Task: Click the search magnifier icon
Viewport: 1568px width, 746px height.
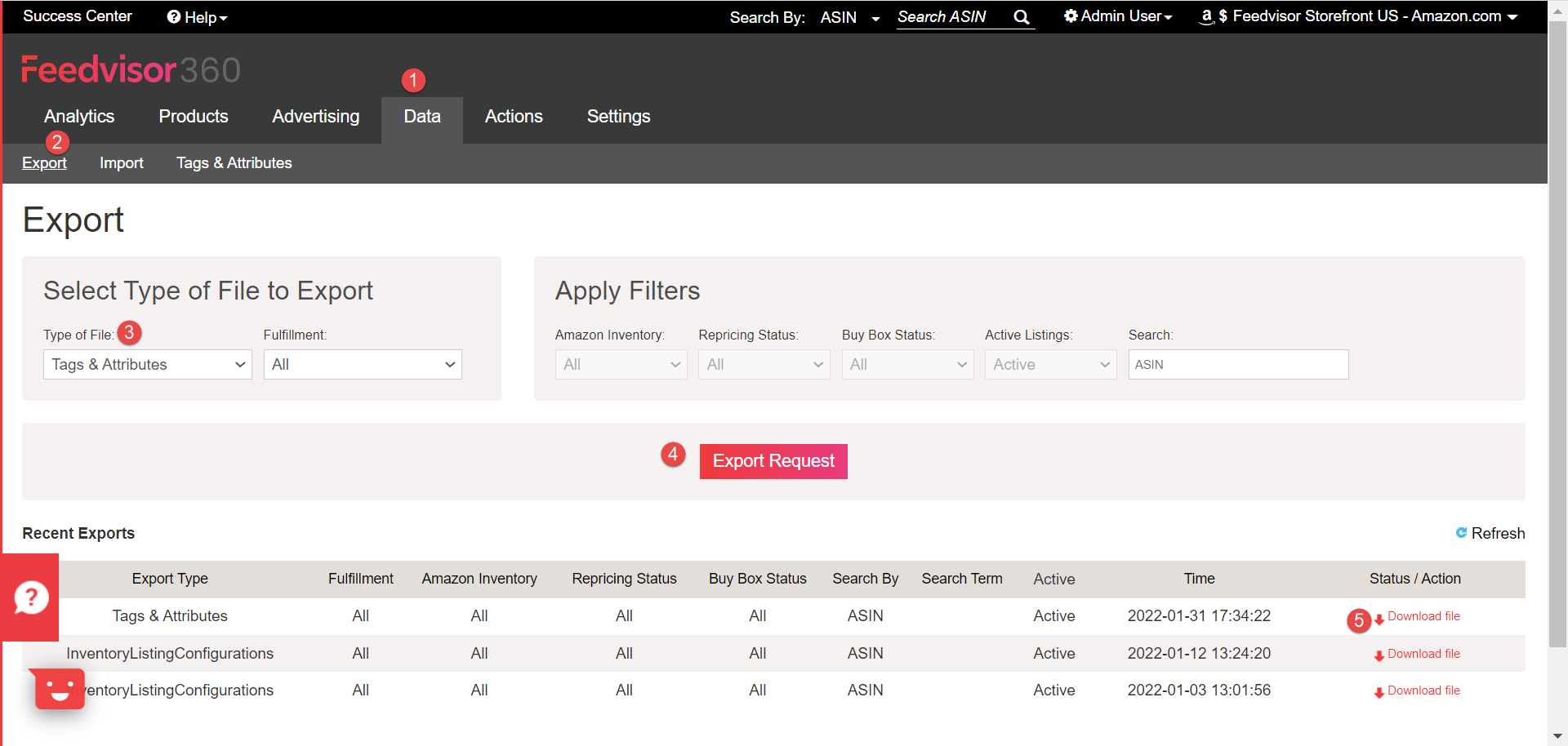Action: [1021, 17]
